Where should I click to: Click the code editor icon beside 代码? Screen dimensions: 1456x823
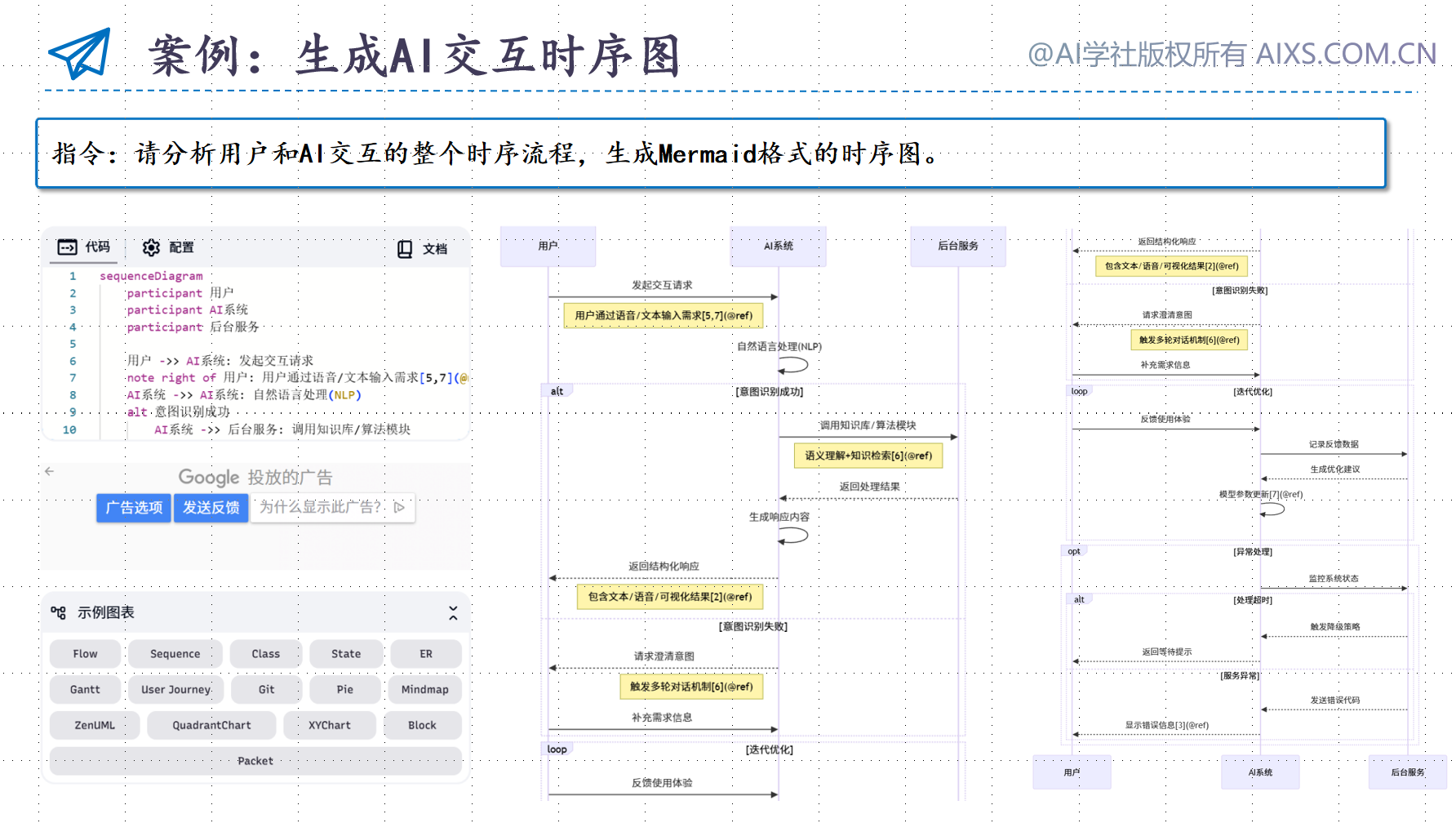68,247
